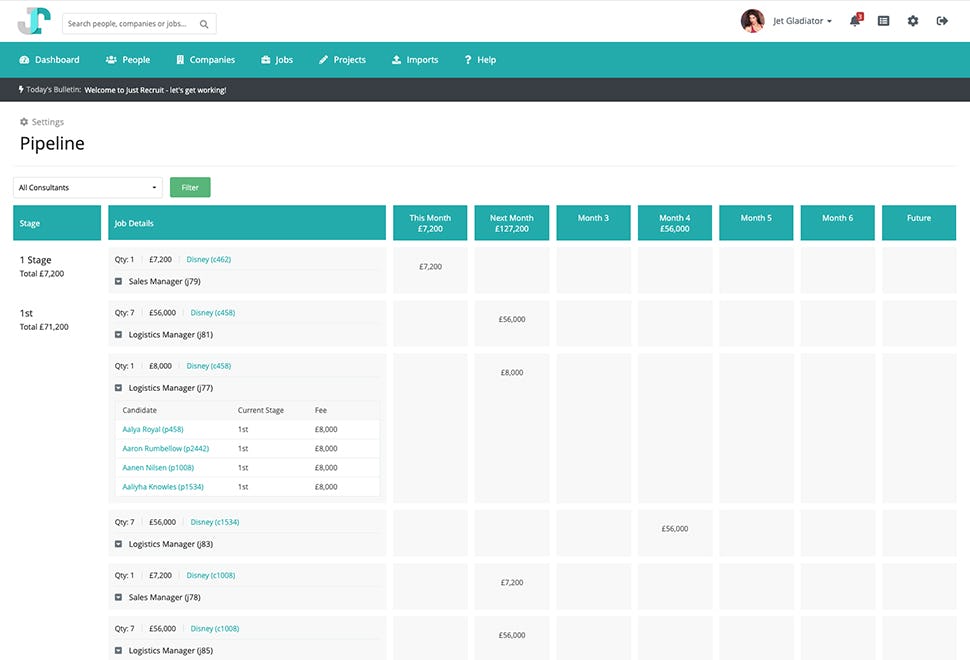Select the All Consultants option
This screenshot has height=660, width=970.
pyautogui.click(x=87, y=187)
